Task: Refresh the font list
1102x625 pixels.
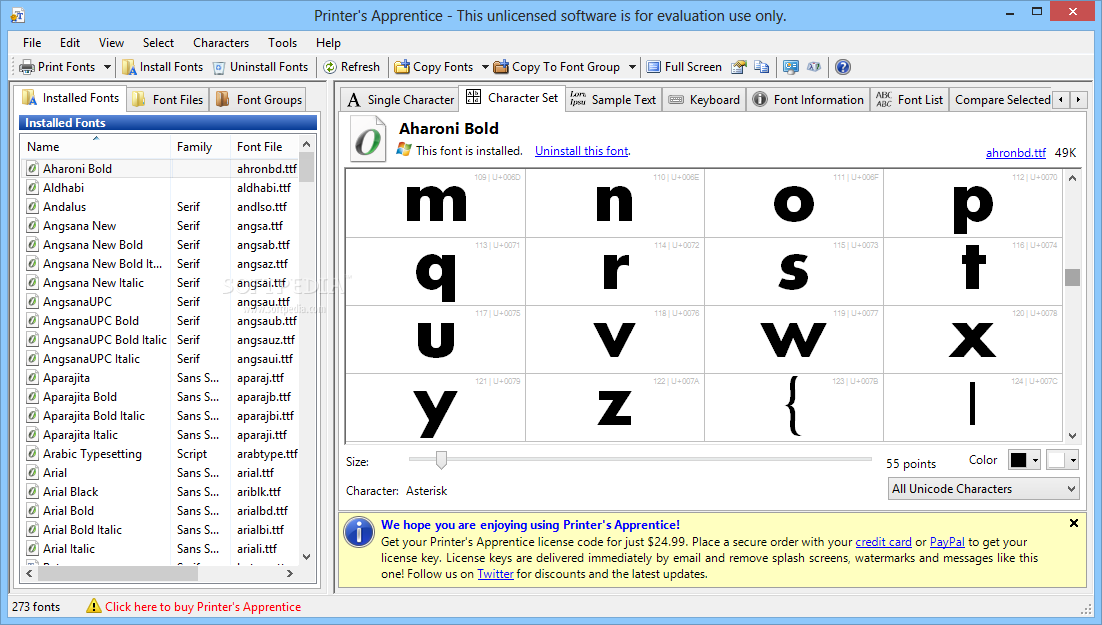Action: pyautogui.click(x=351, y=67)
